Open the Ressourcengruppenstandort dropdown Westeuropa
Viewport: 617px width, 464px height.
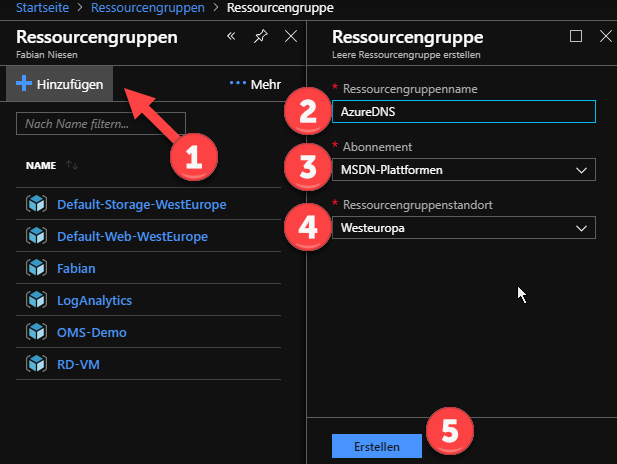[464, 227]
